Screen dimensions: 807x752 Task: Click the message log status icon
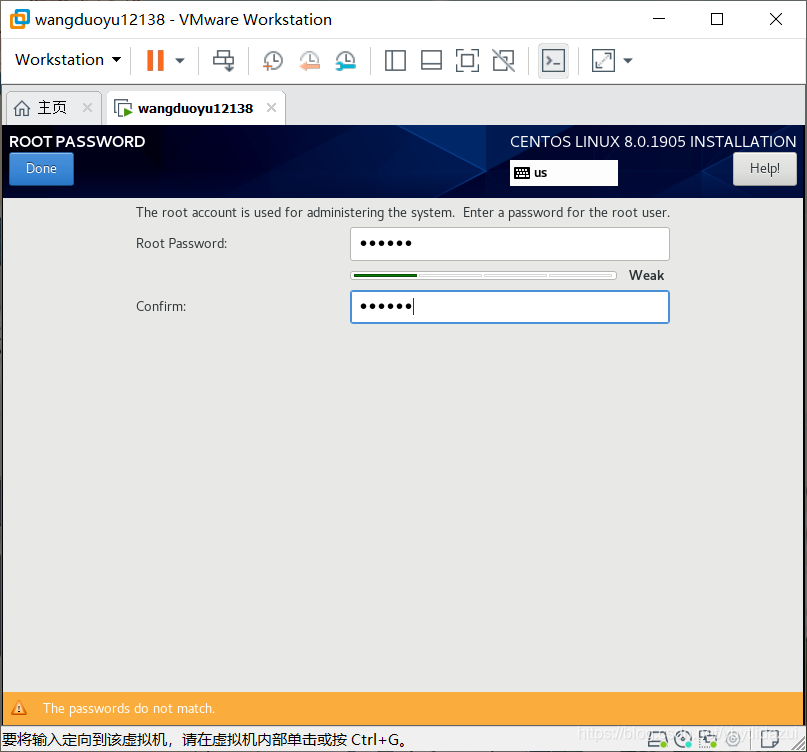tap(769, 739)
